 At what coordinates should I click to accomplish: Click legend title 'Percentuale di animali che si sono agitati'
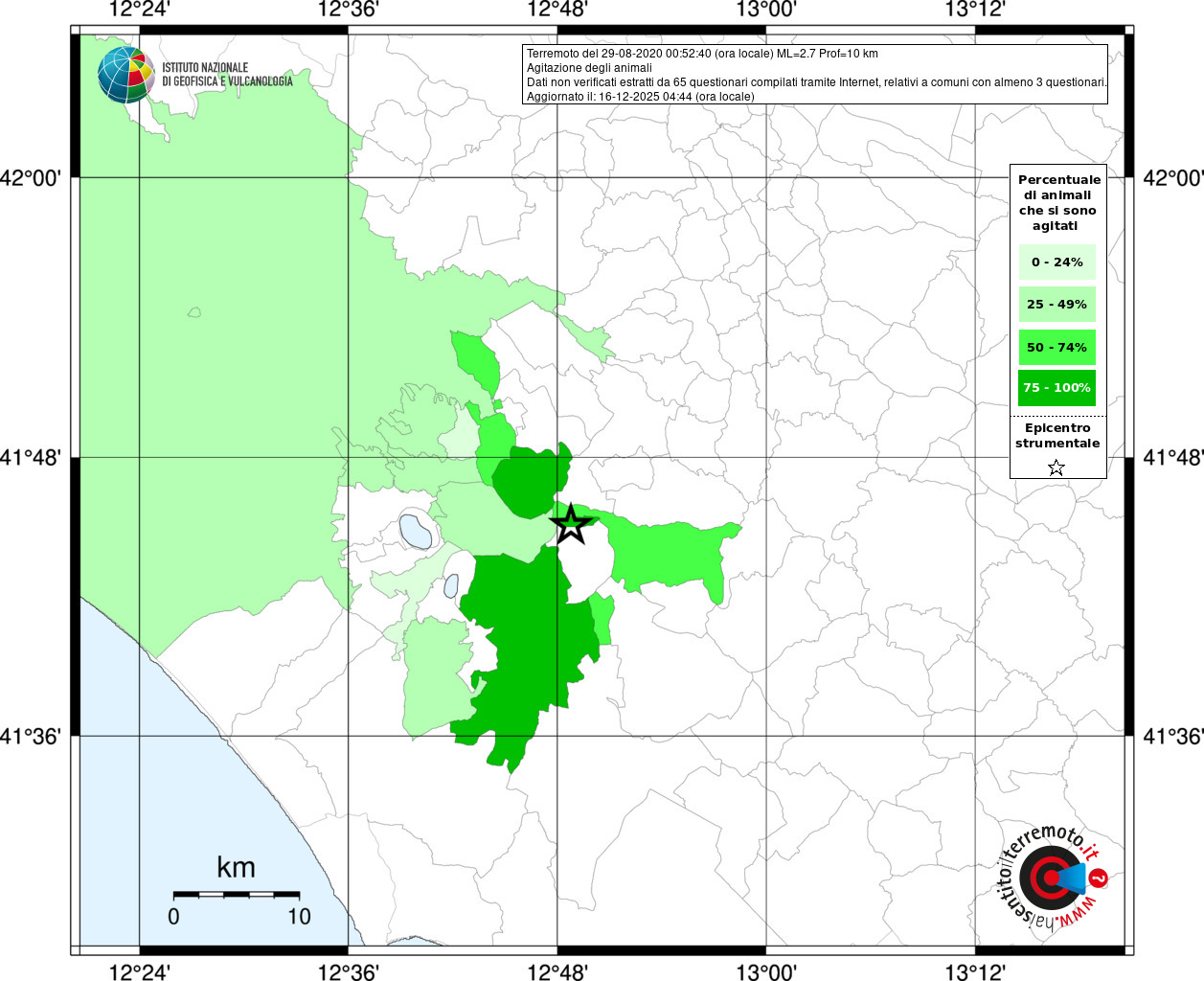(1057, 202)
